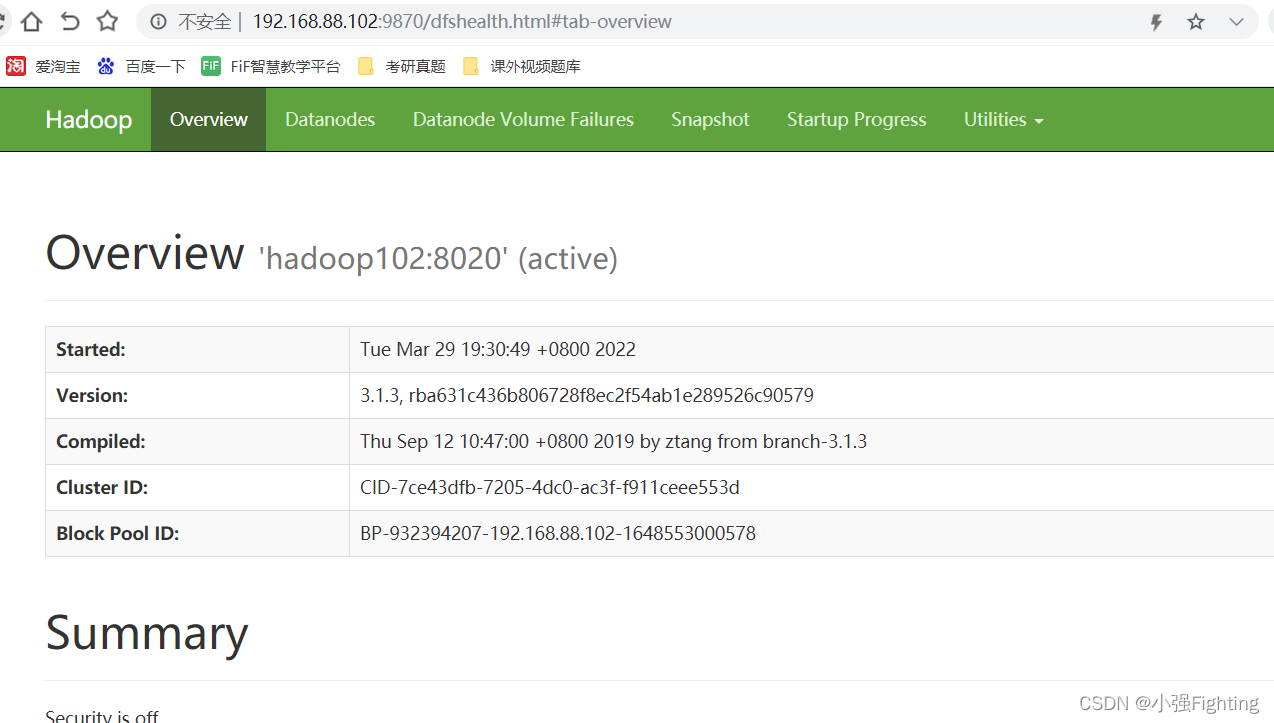Open the FiF智慧教学平台 bookmark

click(270, 66)
